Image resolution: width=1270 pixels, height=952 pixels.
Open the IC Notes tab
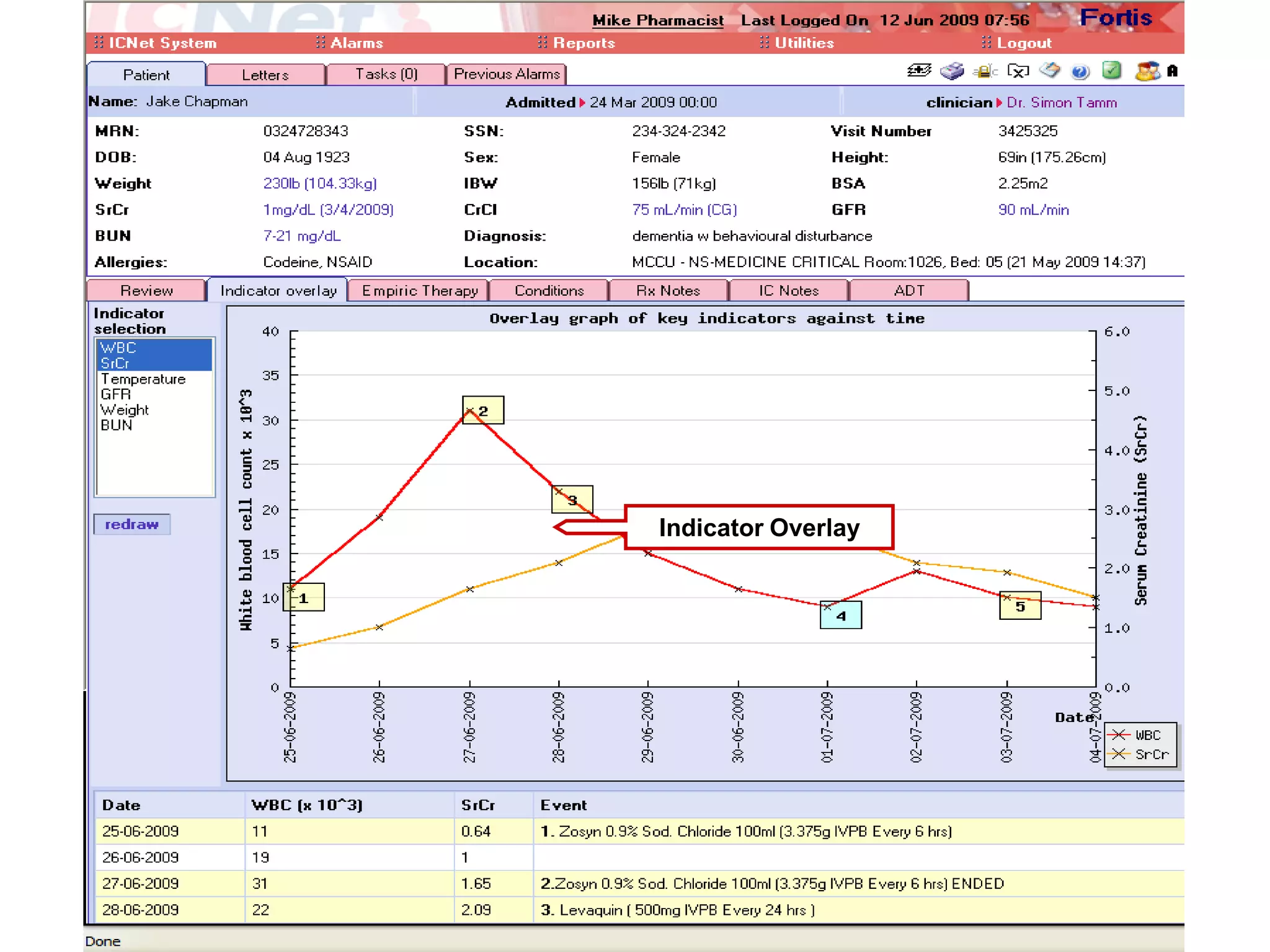click(789, 291)
